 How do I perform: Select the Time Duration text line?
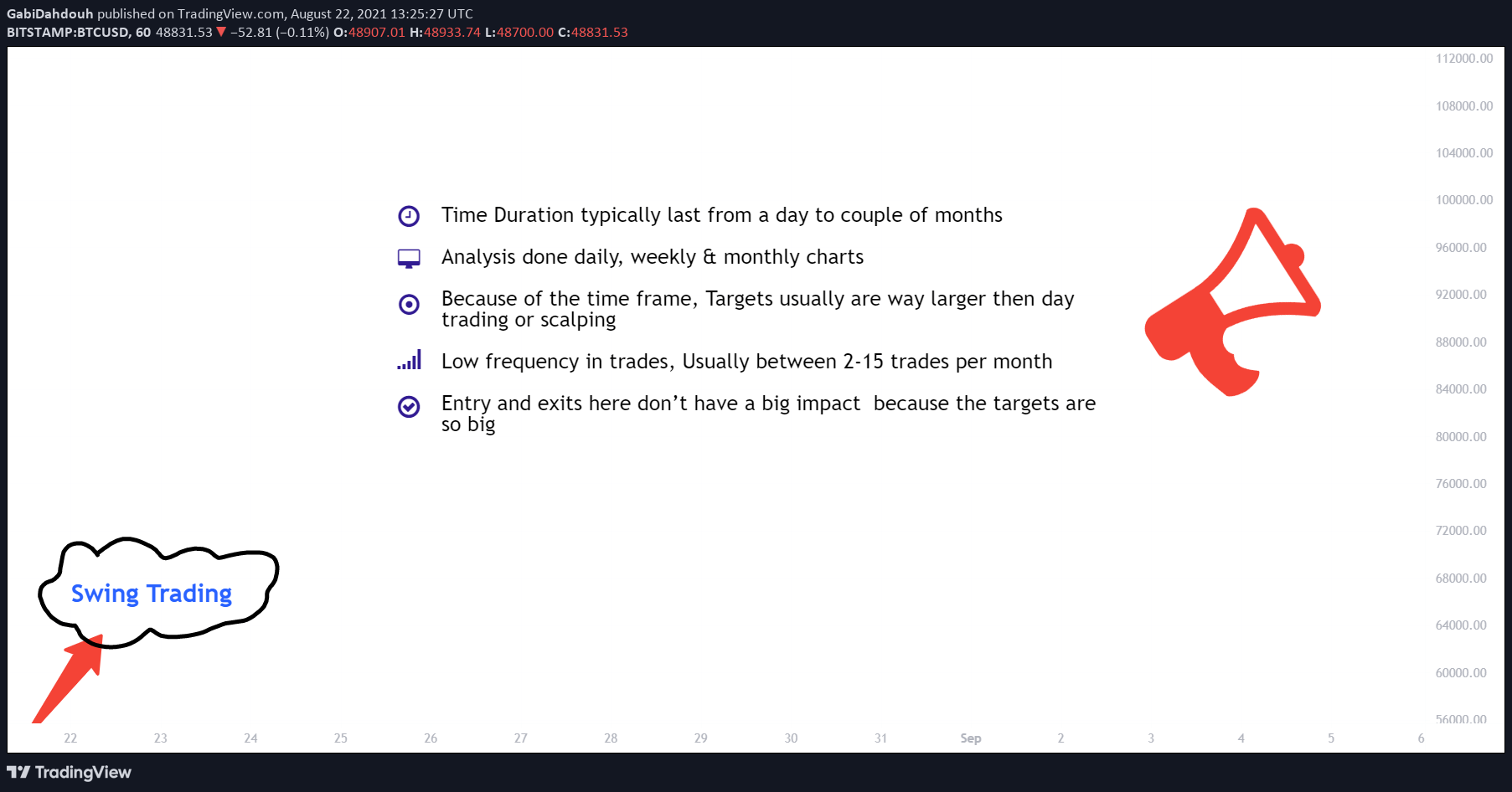(x=722, y=215)
